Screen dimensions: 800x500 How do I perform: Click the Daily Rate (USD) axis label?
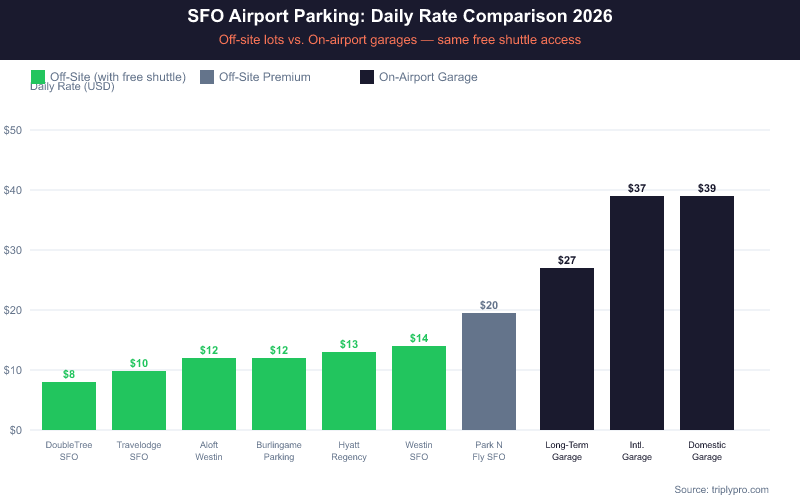pos(72,87)
